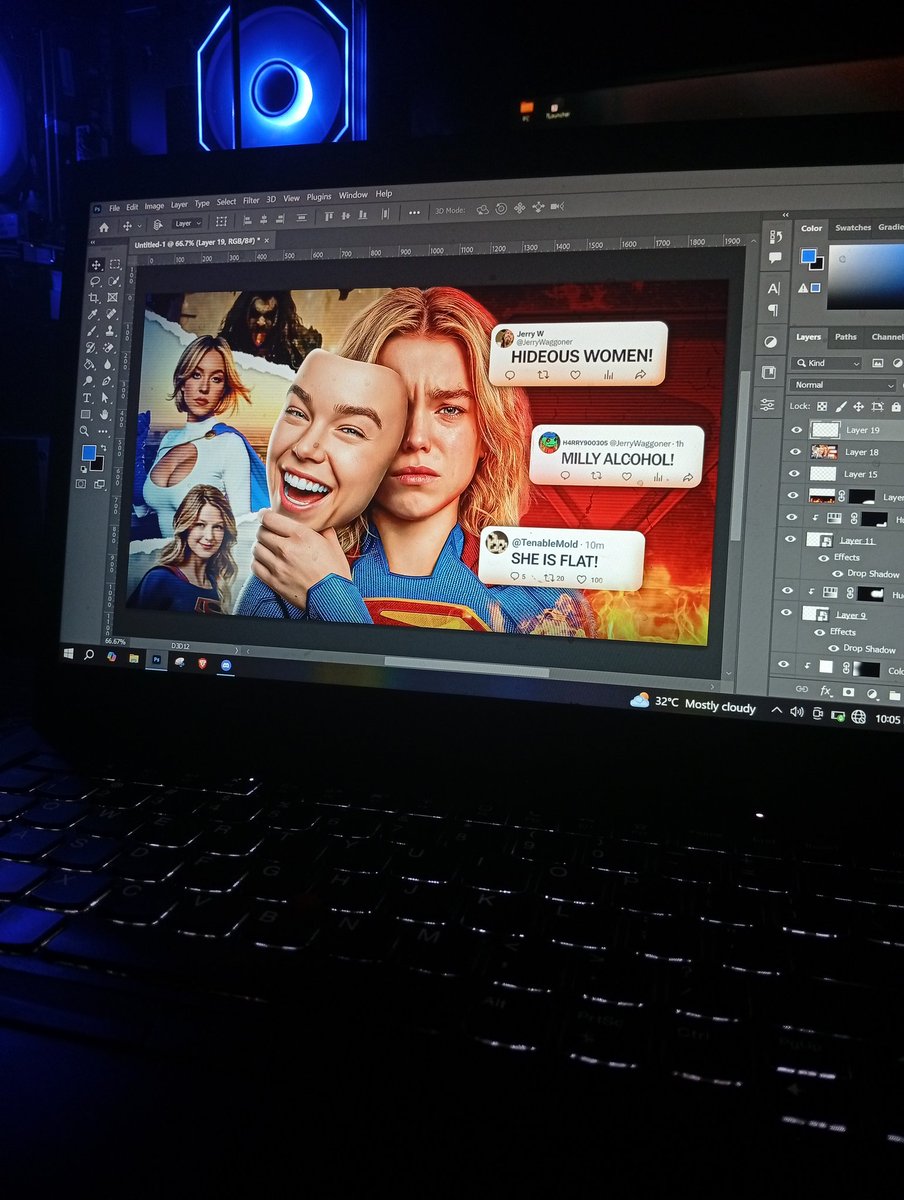Pick a shade in the Color panel gradient field
Screen dimensions: 904x1200
pos(866,276)
